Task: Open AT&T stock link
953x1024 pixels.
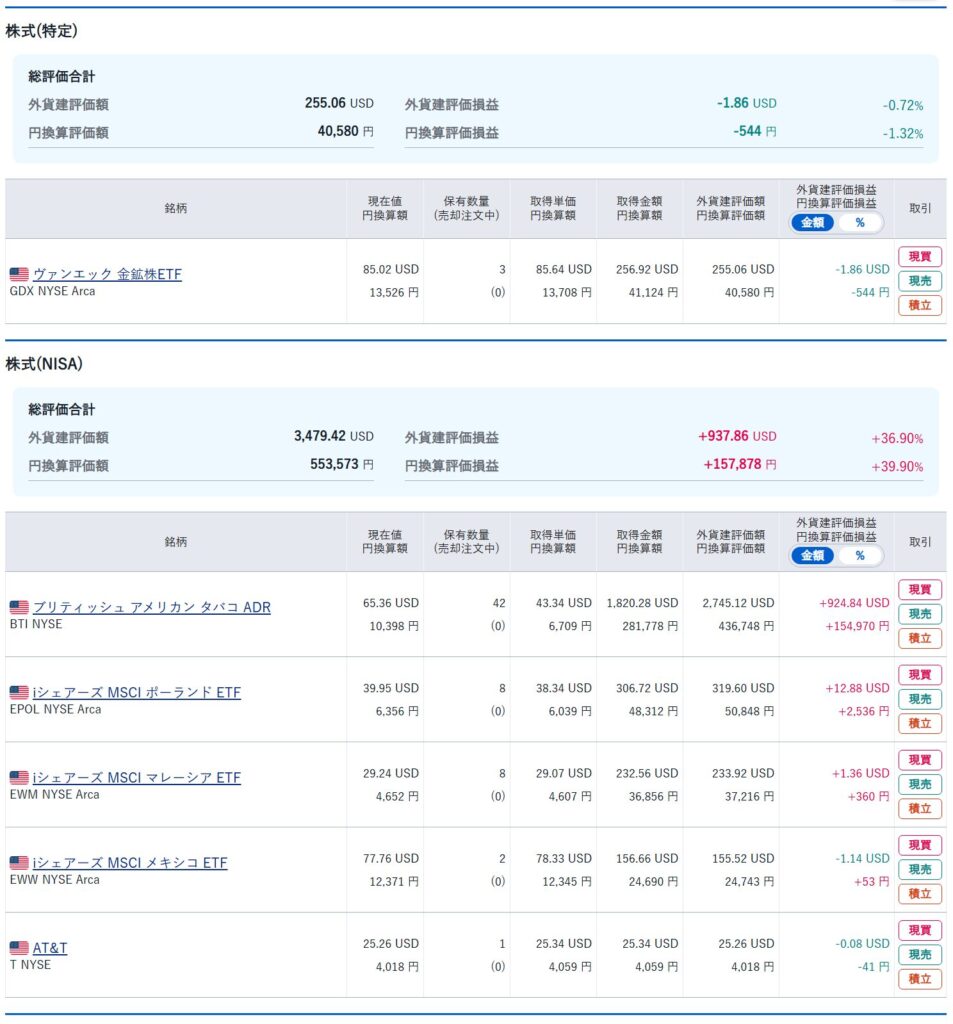Action: (50, 948)
